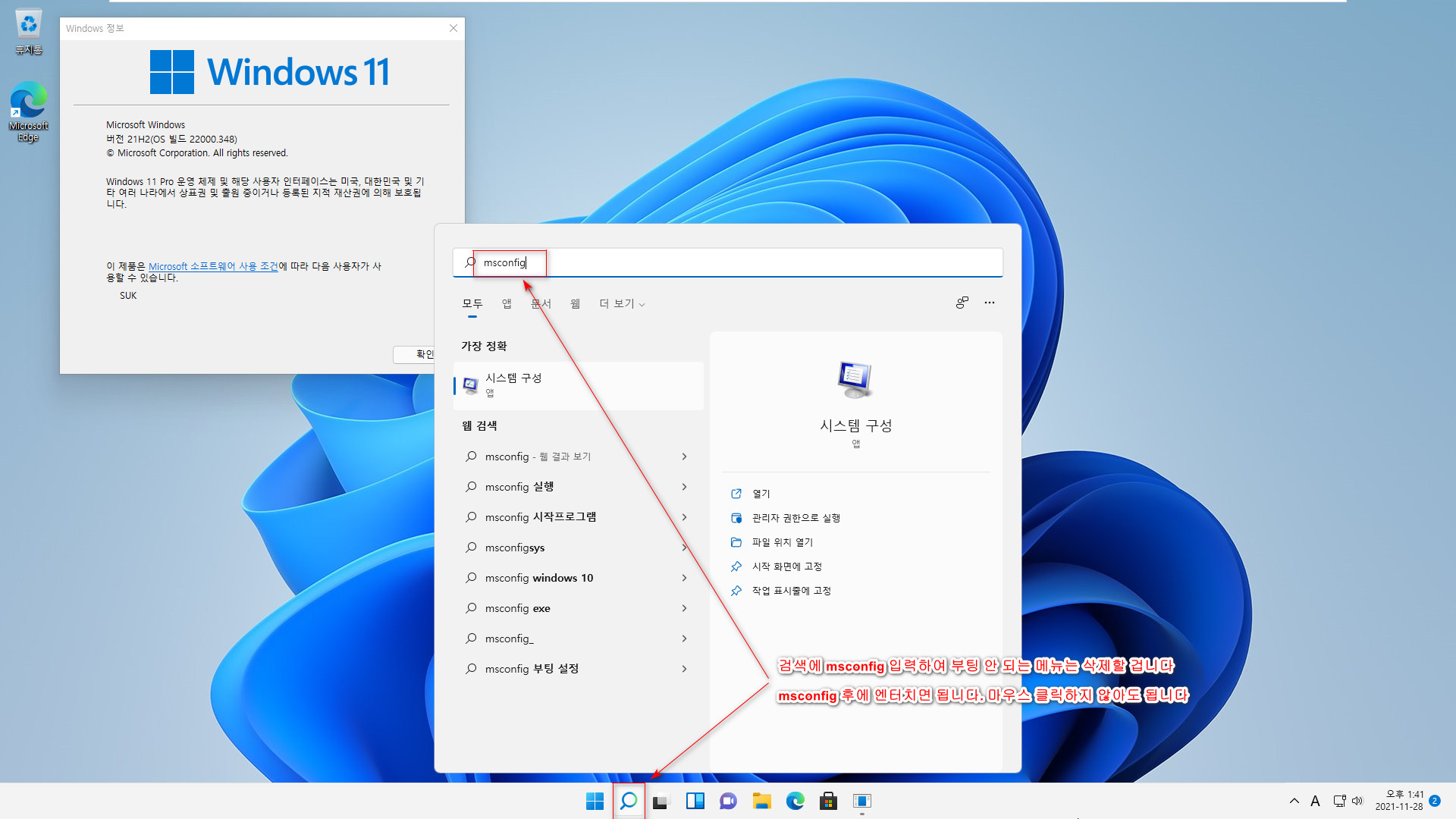Expand the 더 보기 dropdown

(x=622, y=304)
